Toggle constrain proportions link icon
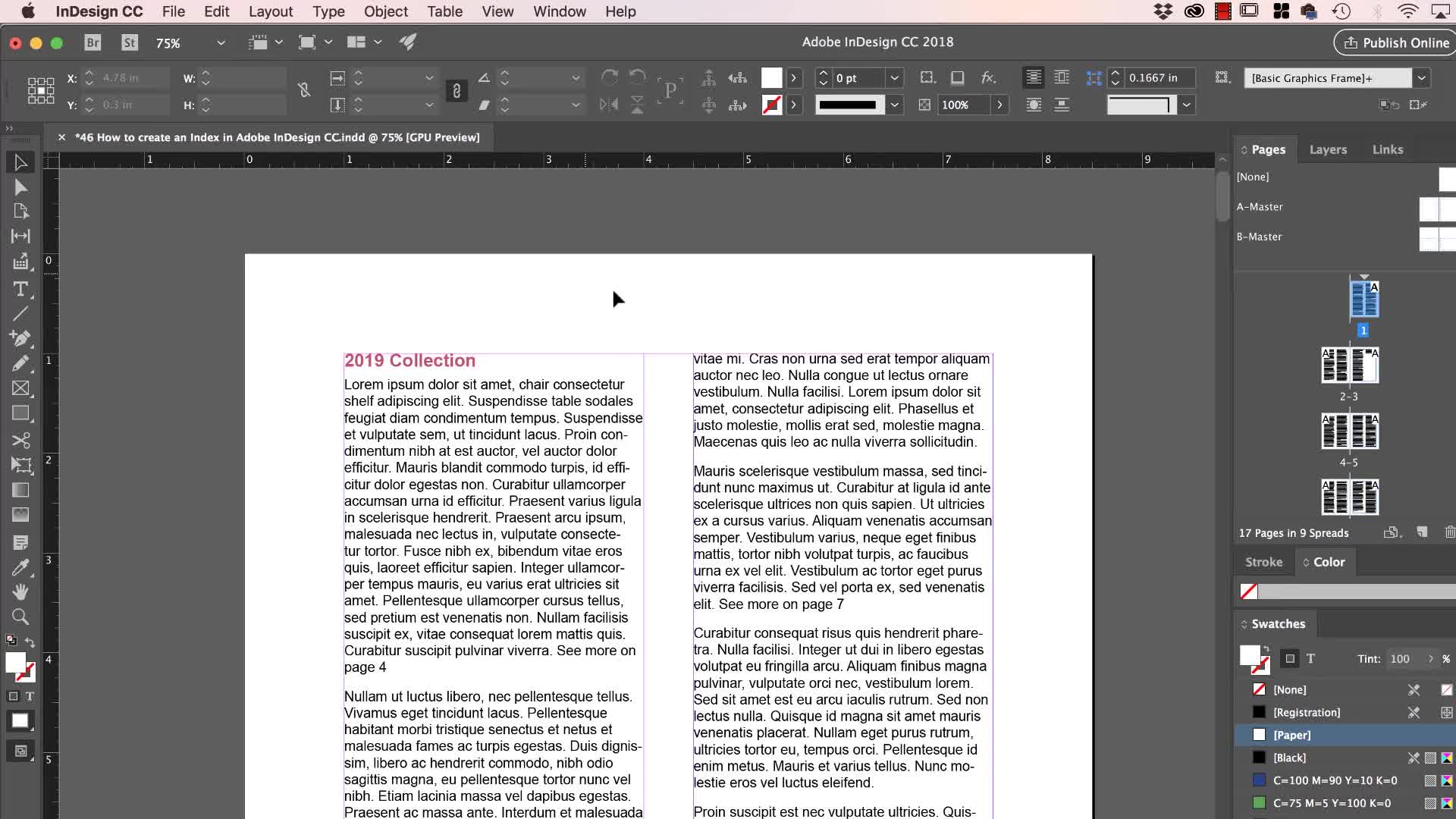Image resolution: width=1456 pixels, height=819 pixels. pyautogui.click(x=457, y=91)
